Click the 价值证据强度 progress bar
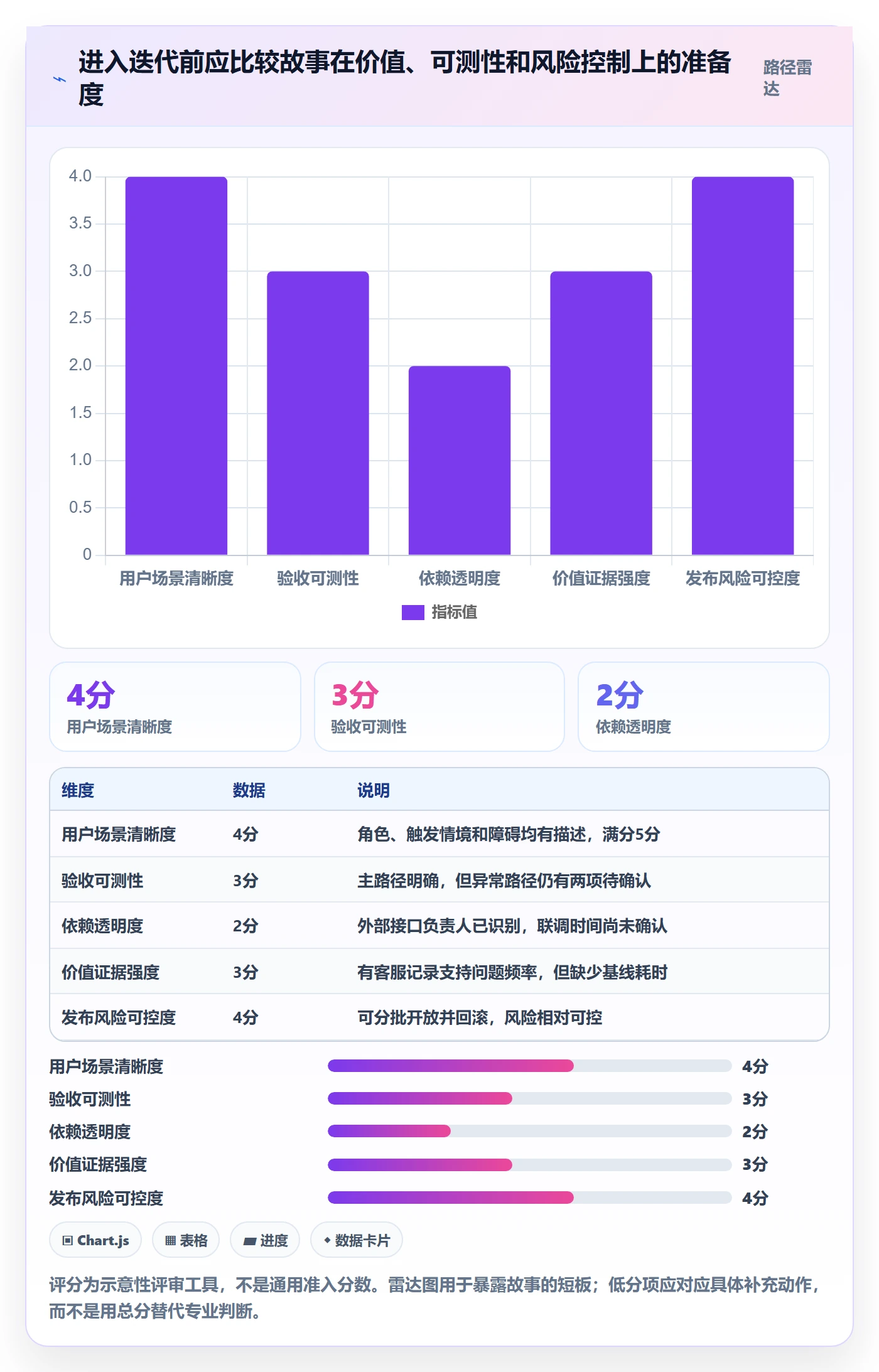Viewport: 879px width, 1372px height. tap(529, 1165)
